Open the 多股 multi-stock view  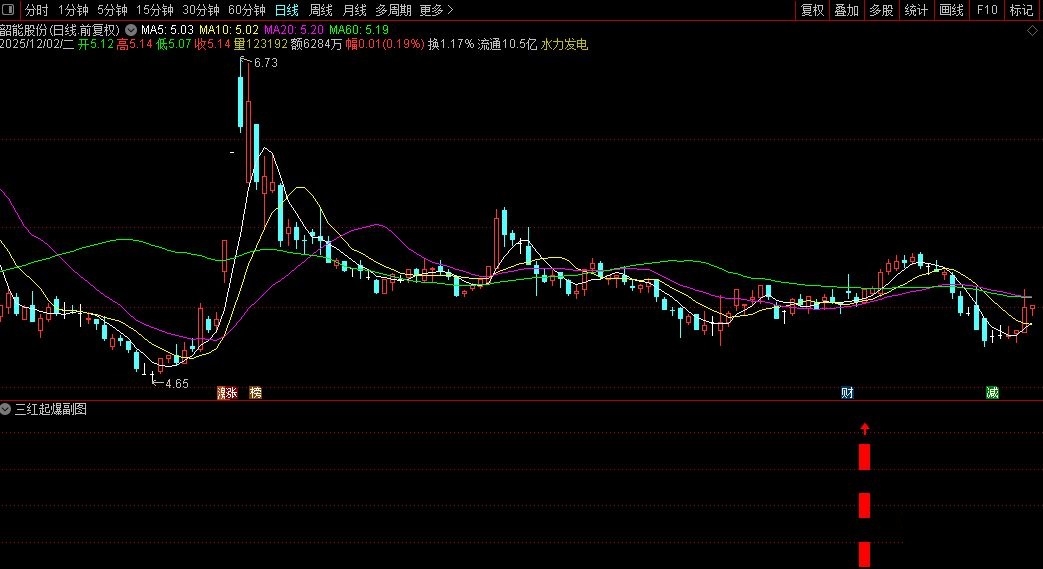(881, 10)
